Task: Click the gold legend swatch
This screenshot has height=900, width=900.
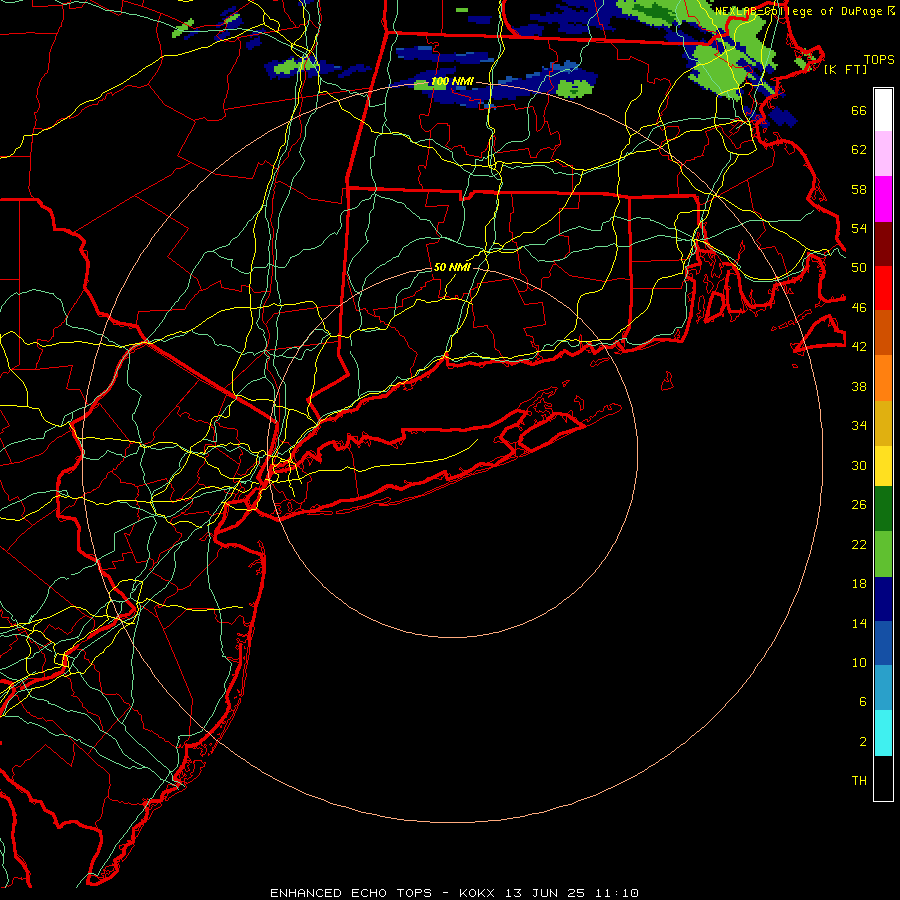Action: pos(883,423)
